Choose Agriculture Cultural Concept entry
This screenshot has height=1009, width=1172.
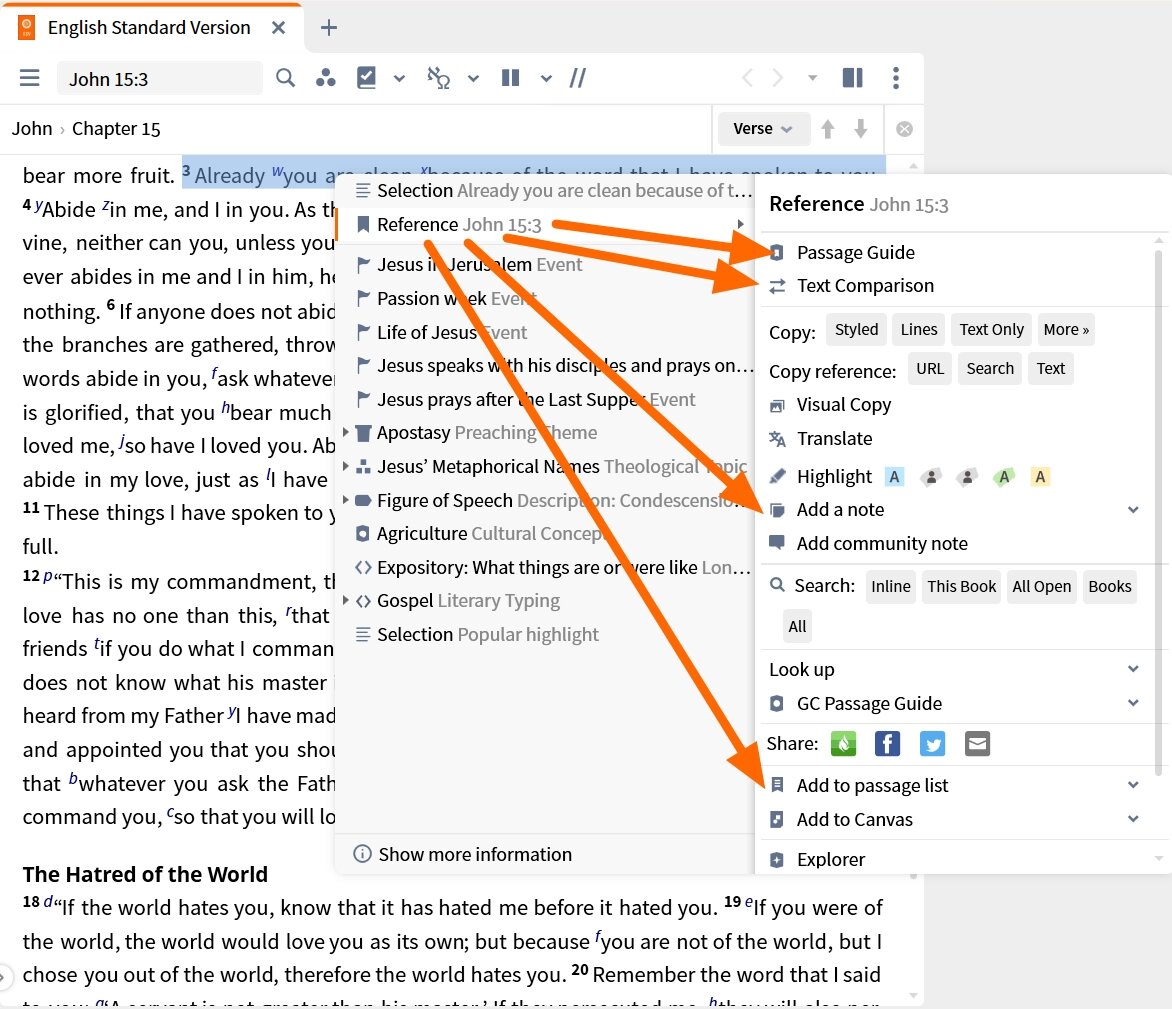click(x=546, y=534)
